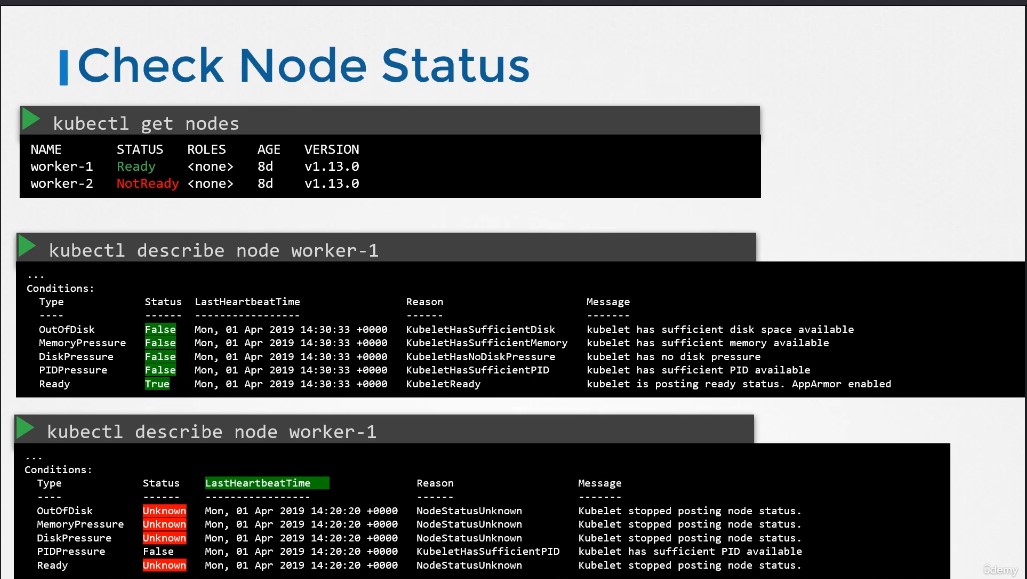Click message "kubelet has sufficient memory available"
Image resolution: width=1027 pixels, height=579 pixels.
[x=708, y=343]
